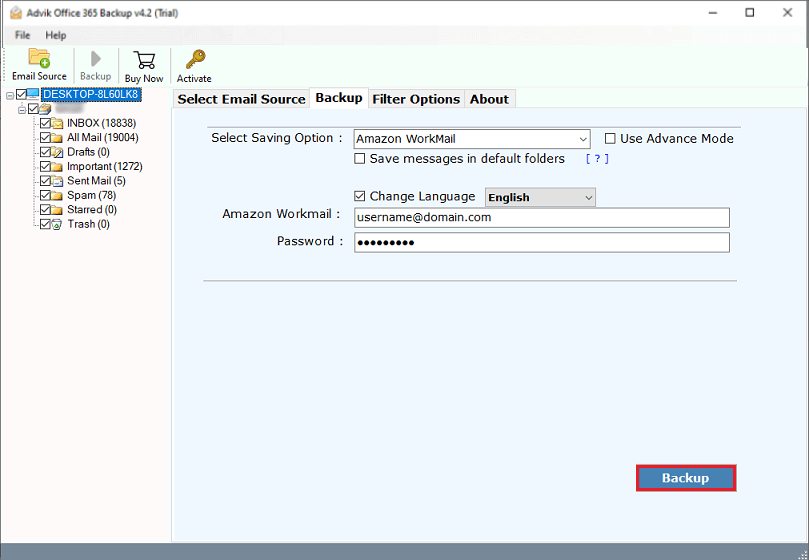Switch to Filter Options tab
Image resolution: width=809 pixels, height=560 pixels.
tap(416, 99)
